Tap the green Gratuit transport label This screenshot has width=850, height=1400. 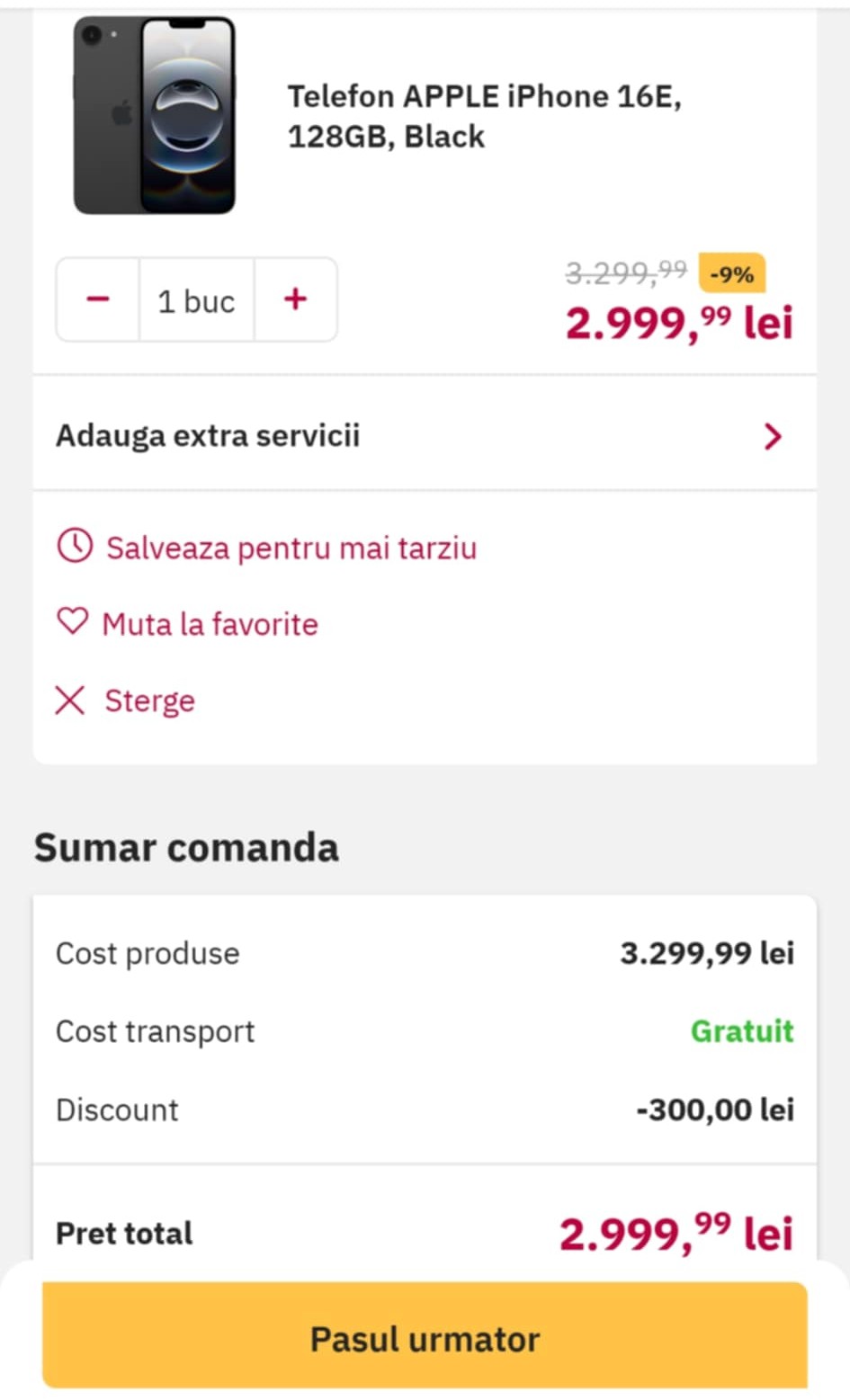click(741, 1030)
